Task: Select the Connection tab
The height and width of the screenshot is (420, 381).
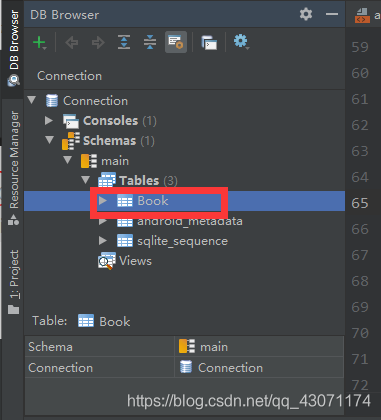Action: (x=69, y=76)
